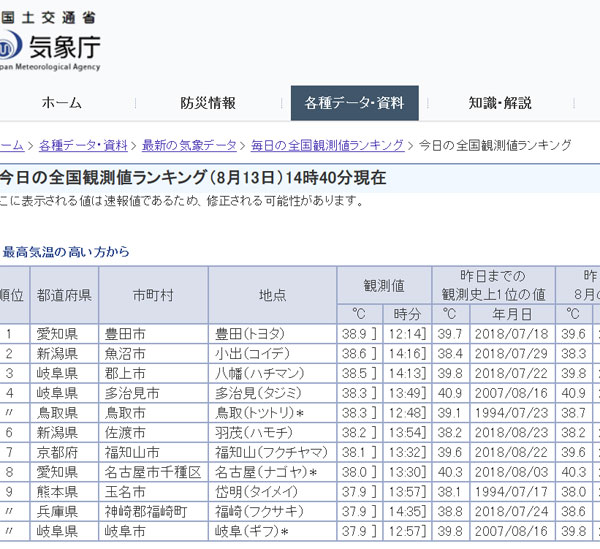
Task: Click the 郡上市 municipality cell
Action: tap(153, 373)
